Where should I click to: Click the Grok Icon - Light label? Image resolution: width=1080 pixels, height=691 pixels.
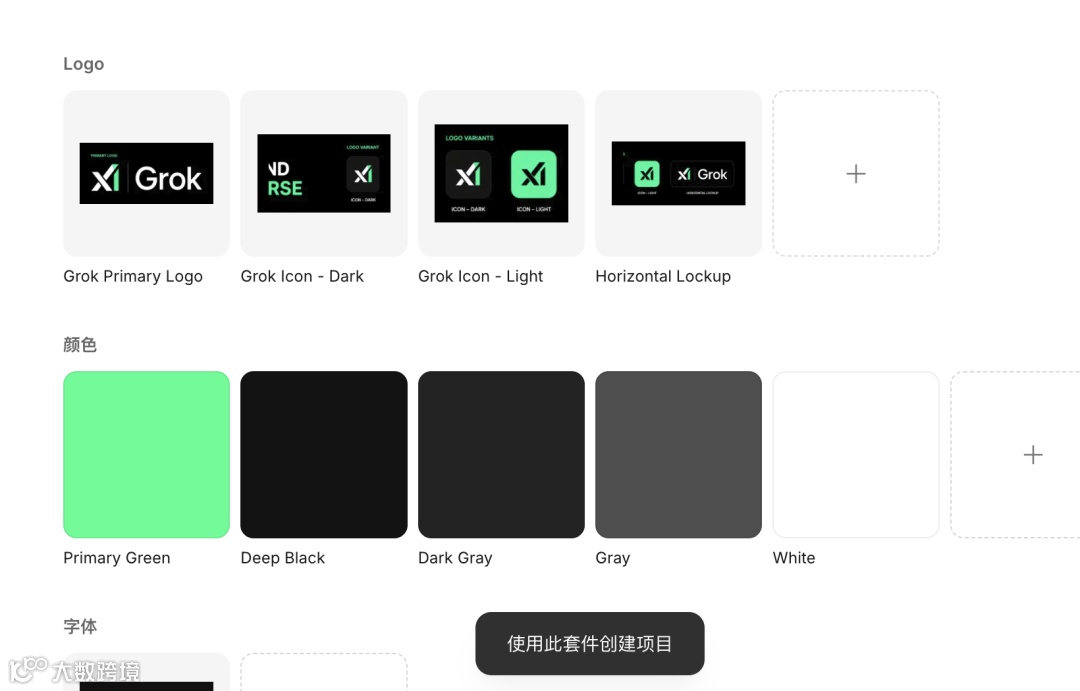(480, 276)
